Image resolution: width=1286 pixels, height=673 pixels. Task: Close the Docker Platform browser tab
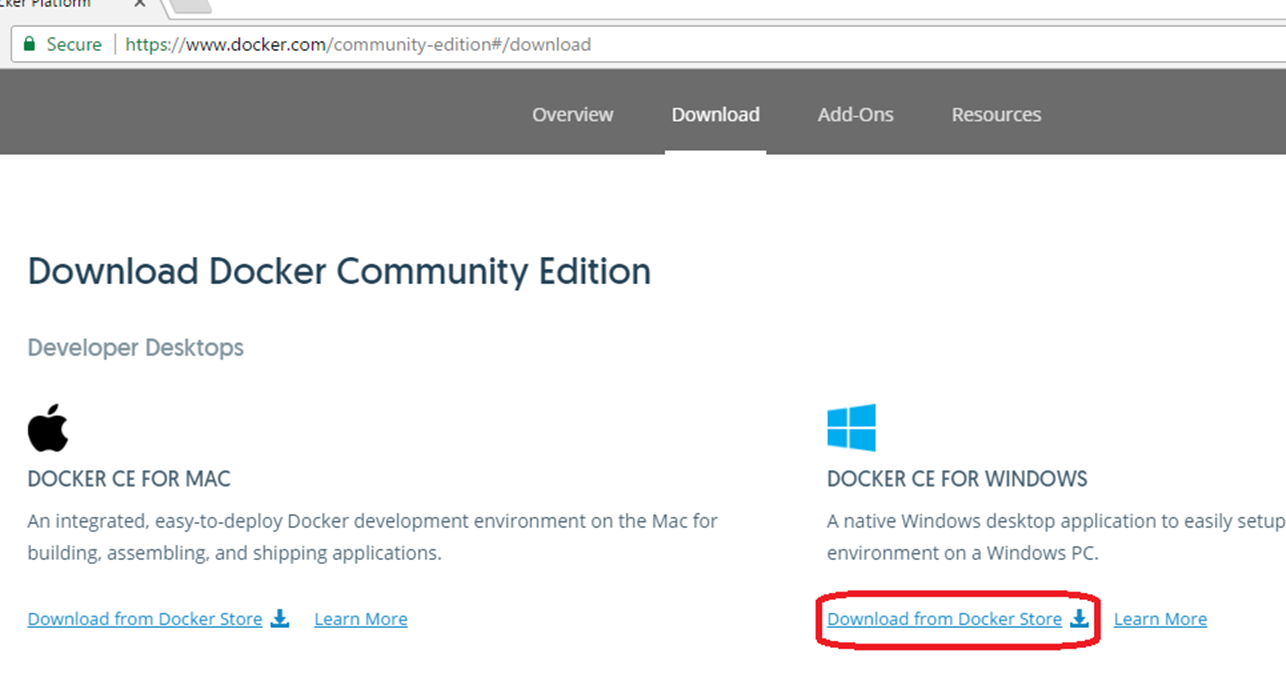(x=139, y=4)
